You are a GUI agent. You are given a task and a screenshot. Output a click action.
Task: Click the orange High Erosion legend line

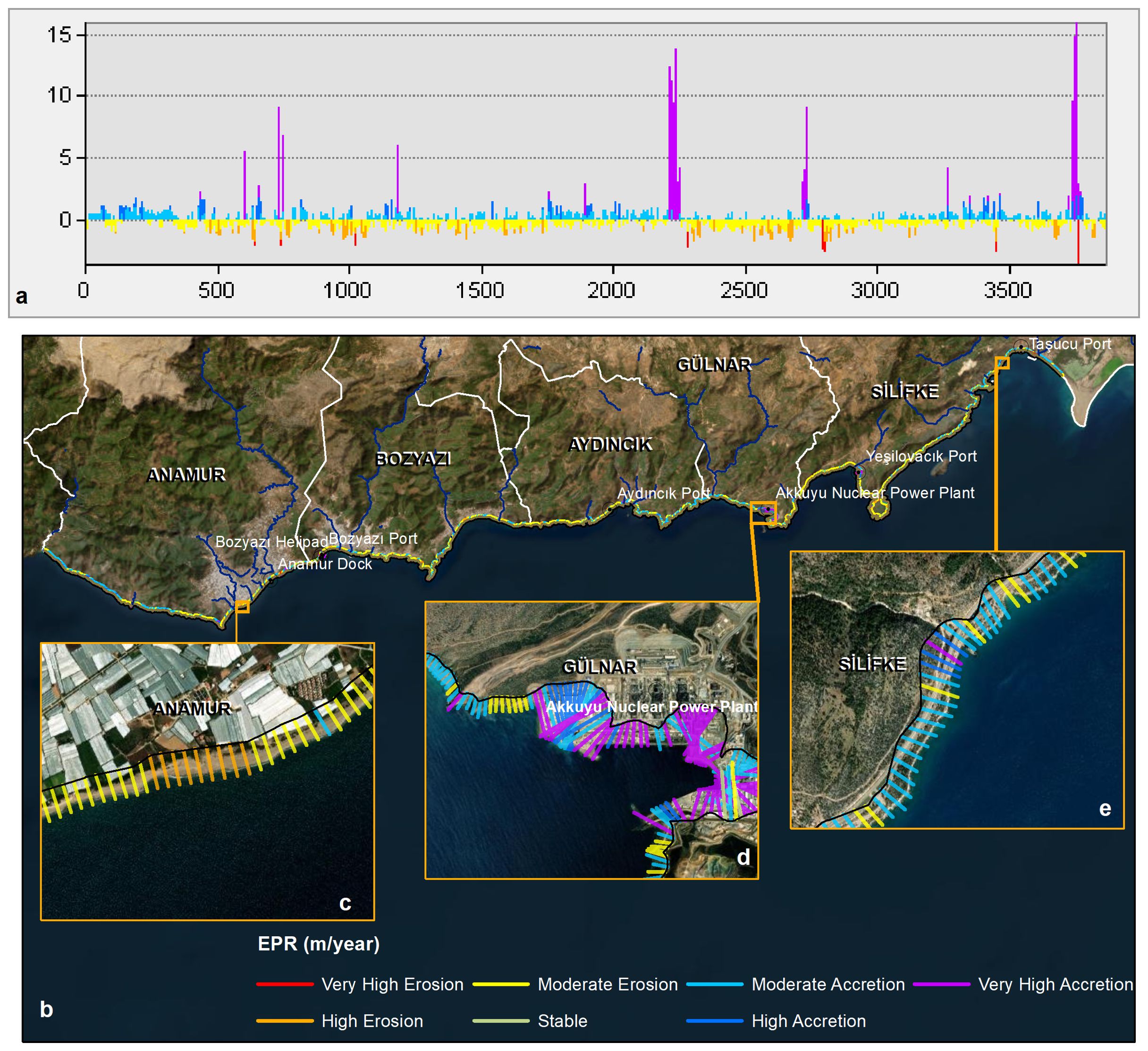point(285,1020)
